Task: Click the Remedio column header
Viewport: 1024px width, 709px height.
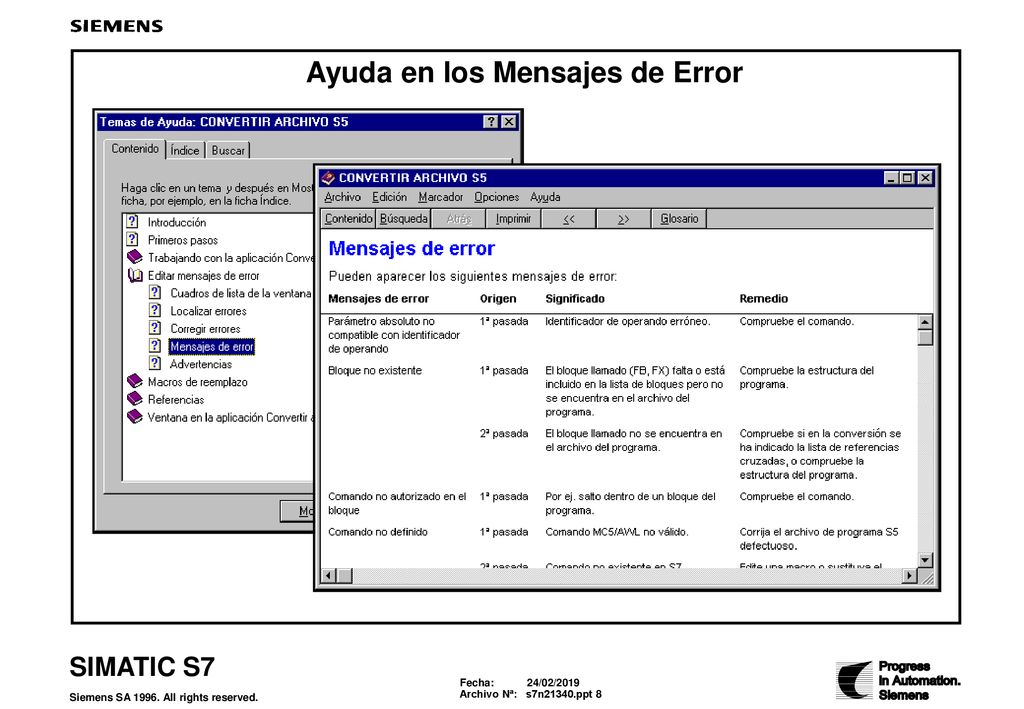Action: click(763, 298)
